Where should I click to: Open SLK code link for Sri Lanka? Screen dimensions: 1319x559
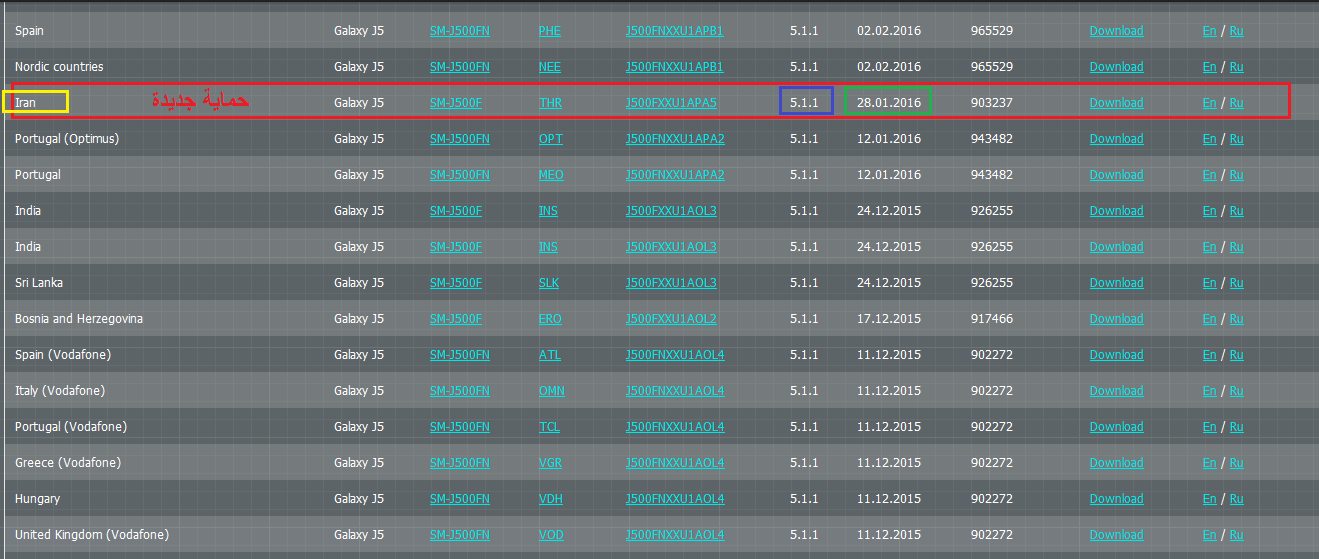549,283
